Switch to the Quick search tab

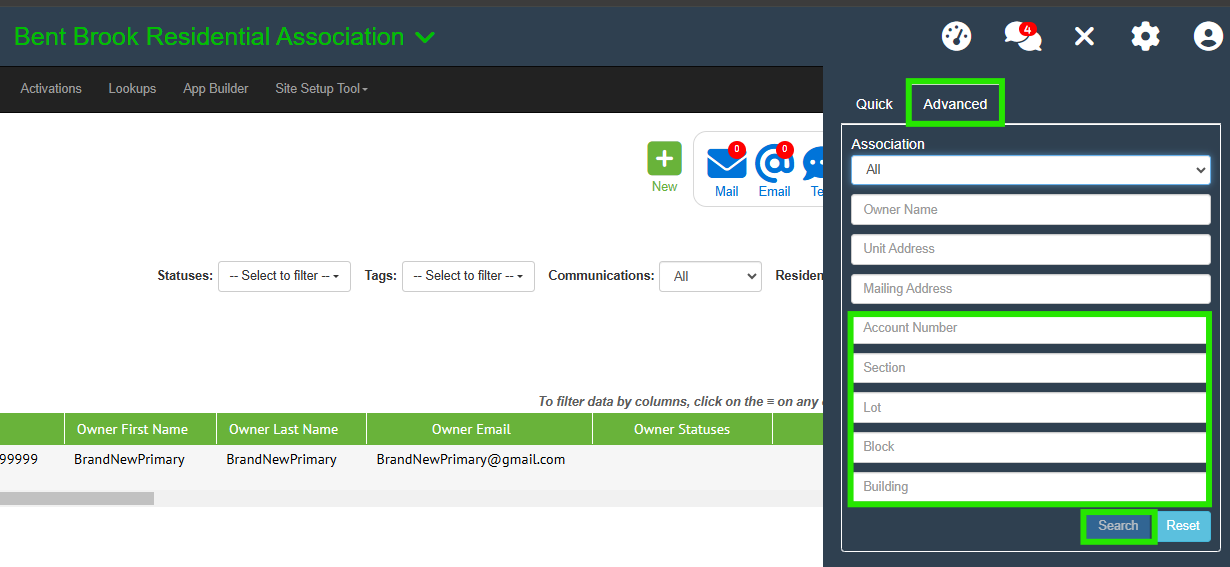tap(874, 104)
